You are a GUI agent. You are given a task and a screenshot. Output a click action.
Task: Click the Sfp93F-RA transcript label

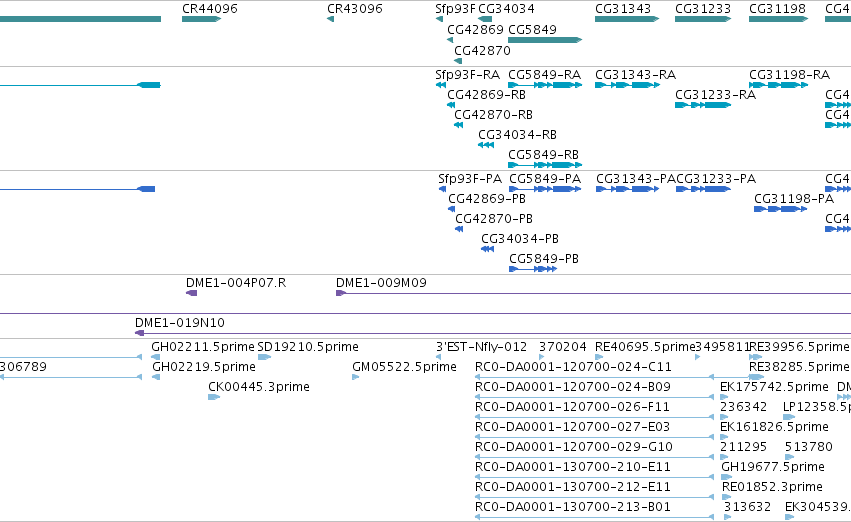(467, 74)
